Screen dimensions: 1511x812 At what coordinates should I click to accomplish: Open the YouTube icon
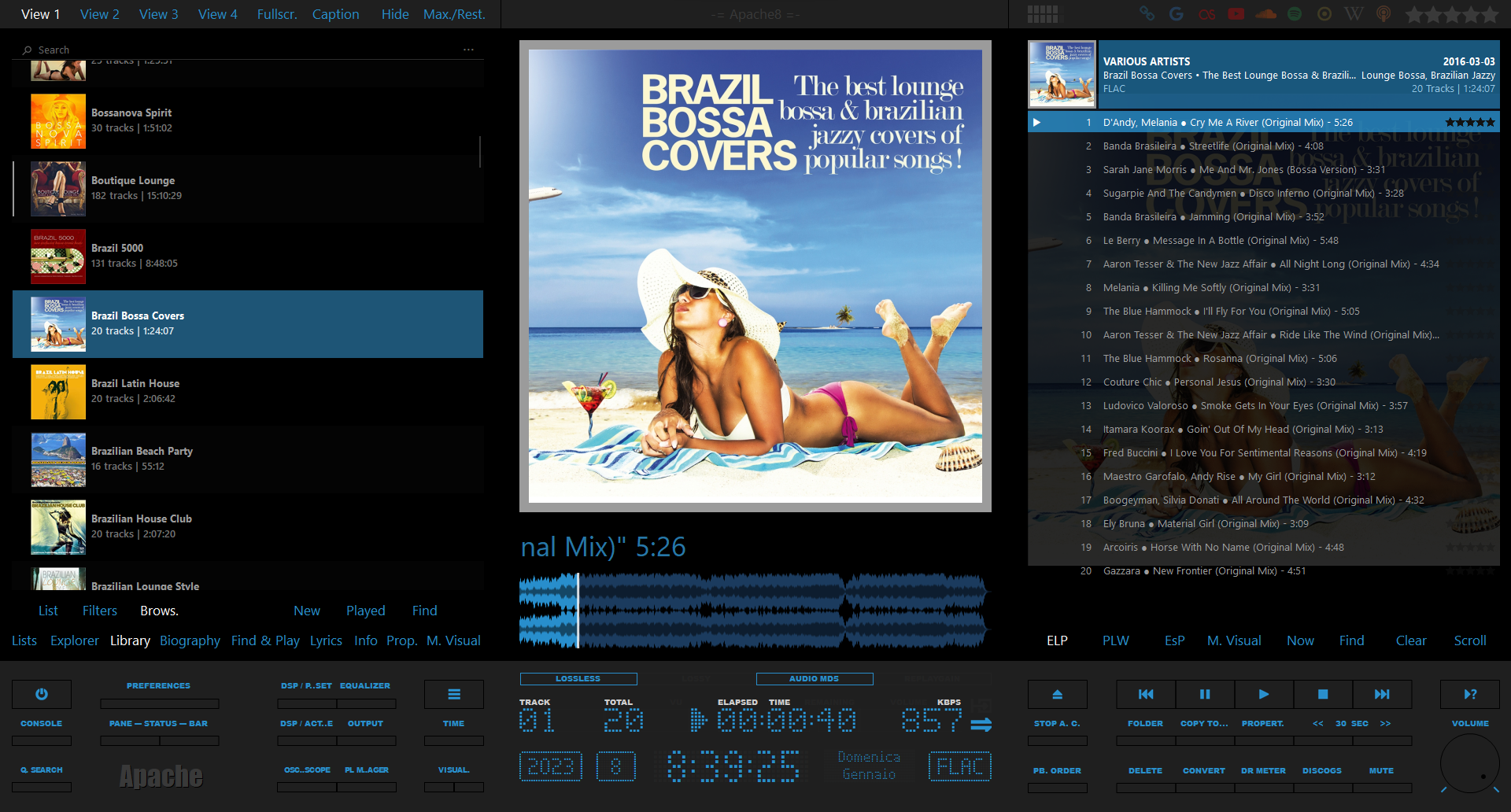tap(1236, 13)
